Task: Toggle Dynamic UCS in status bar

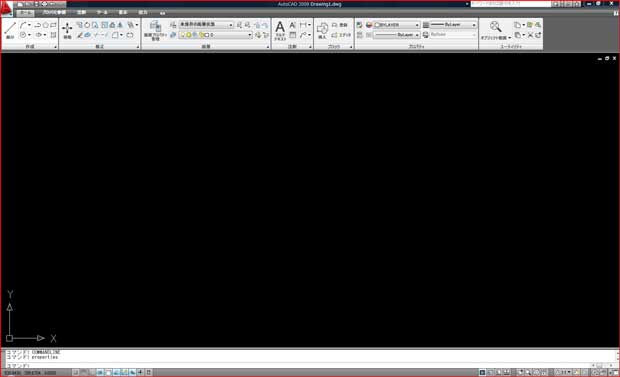Action: point(124,372)
